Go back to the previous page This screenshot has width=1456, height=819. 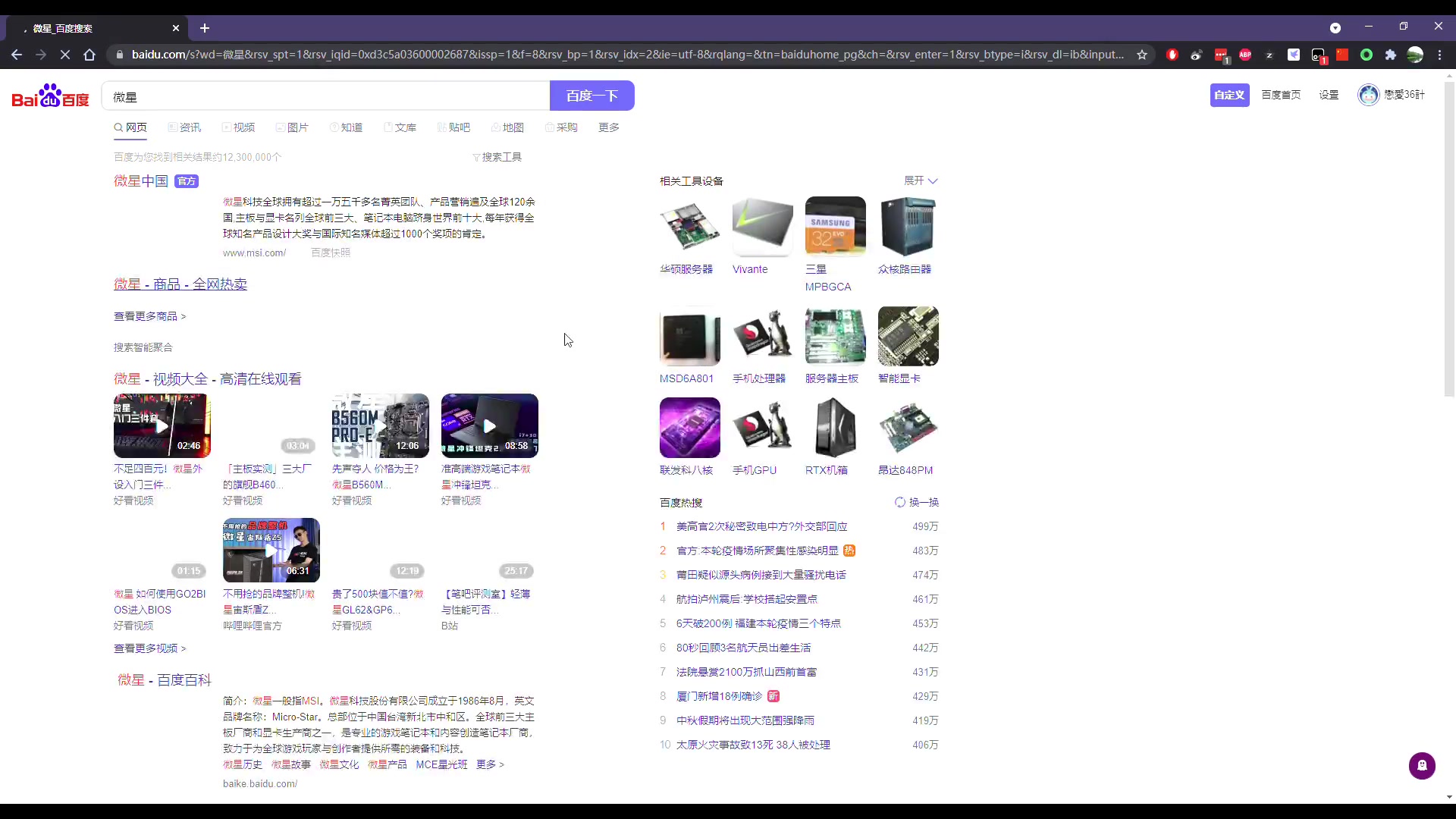click(x=17, y=55)
